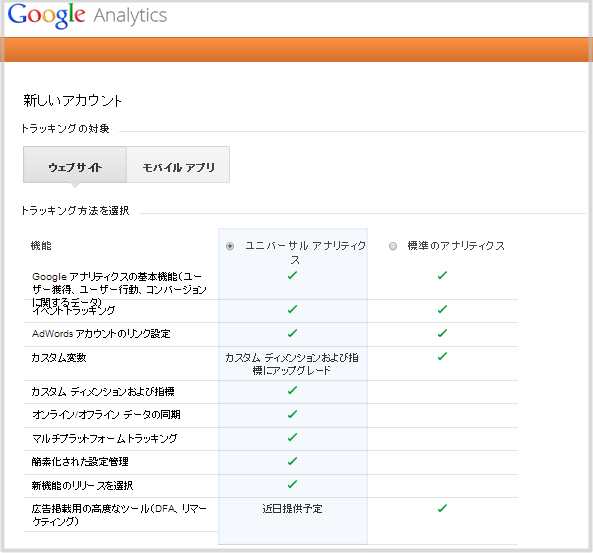Screen dimensions: 593x553
Task: Select the ウェブサイト tab
Action: (x=75, y=165)
